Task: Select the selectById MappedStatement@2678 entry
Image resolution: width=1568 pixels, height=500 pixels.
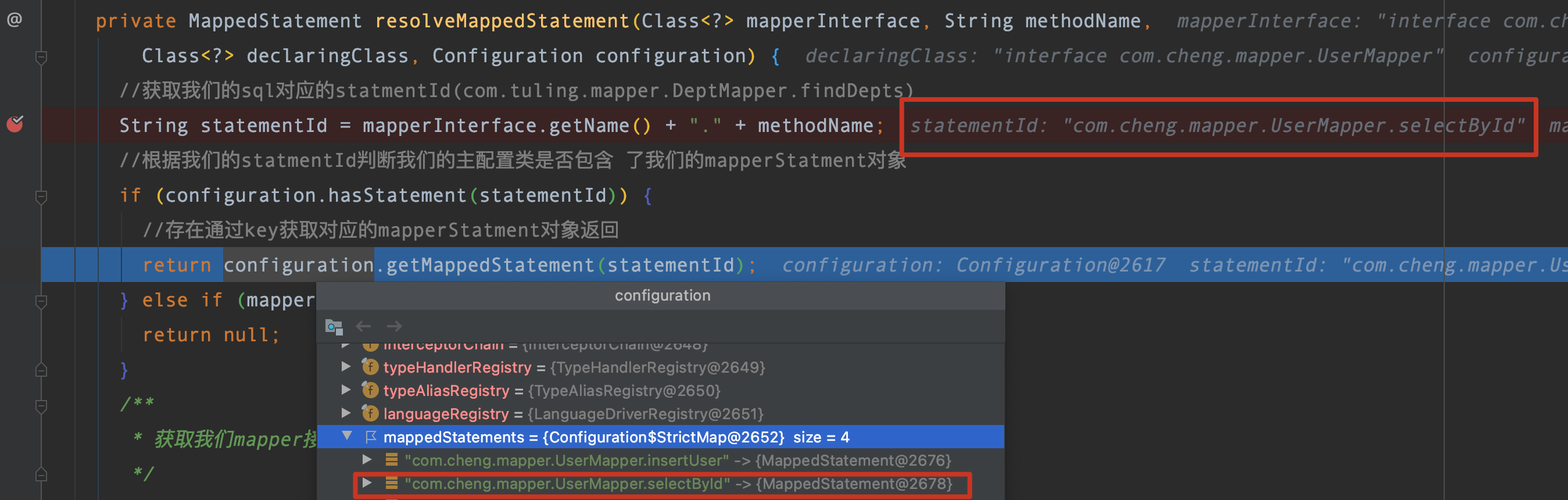Action: [x=661, y=484]
